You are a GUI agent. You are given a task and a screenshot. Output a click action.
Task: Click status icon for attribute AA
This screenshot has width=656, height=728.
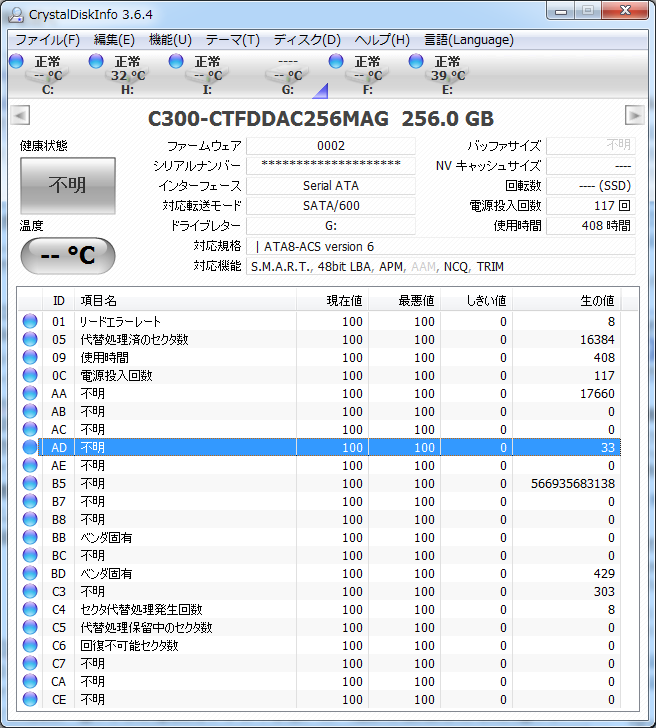click(30, 393)
